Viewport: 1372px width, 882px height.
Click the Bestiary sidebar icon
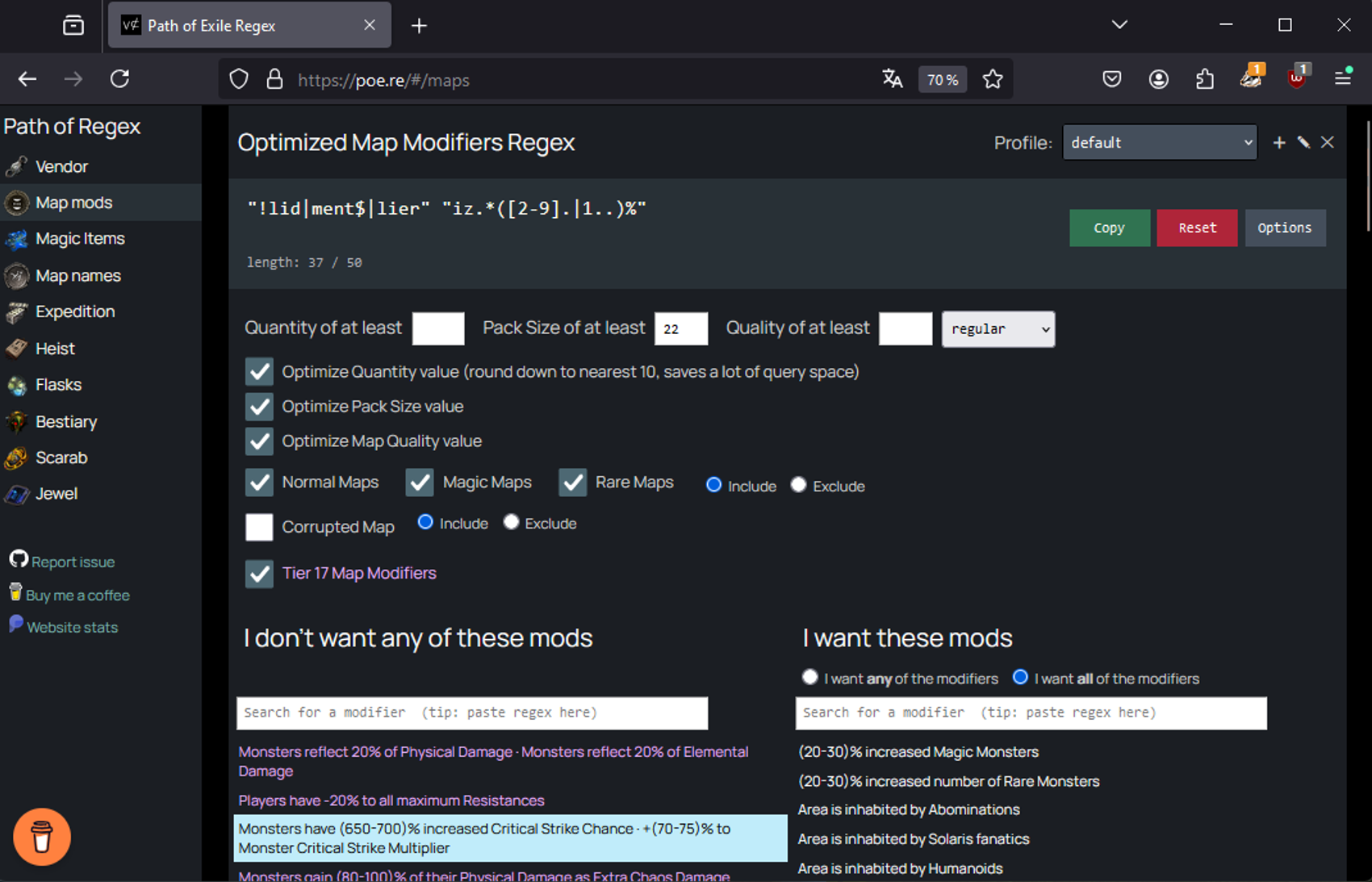pos(16,422)
